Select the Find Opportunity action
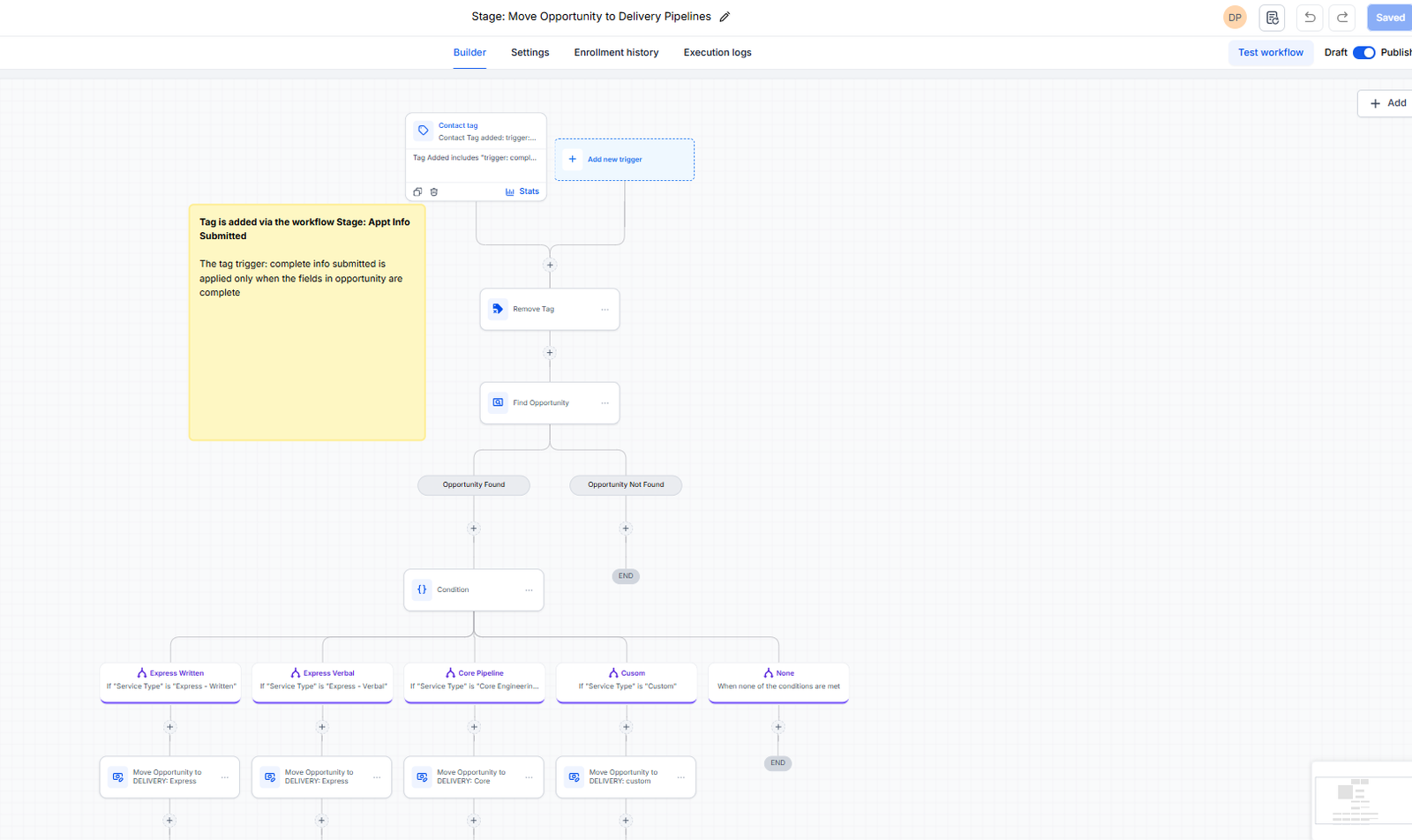This screenshot has height=840, width=1412. pos(550,403)
